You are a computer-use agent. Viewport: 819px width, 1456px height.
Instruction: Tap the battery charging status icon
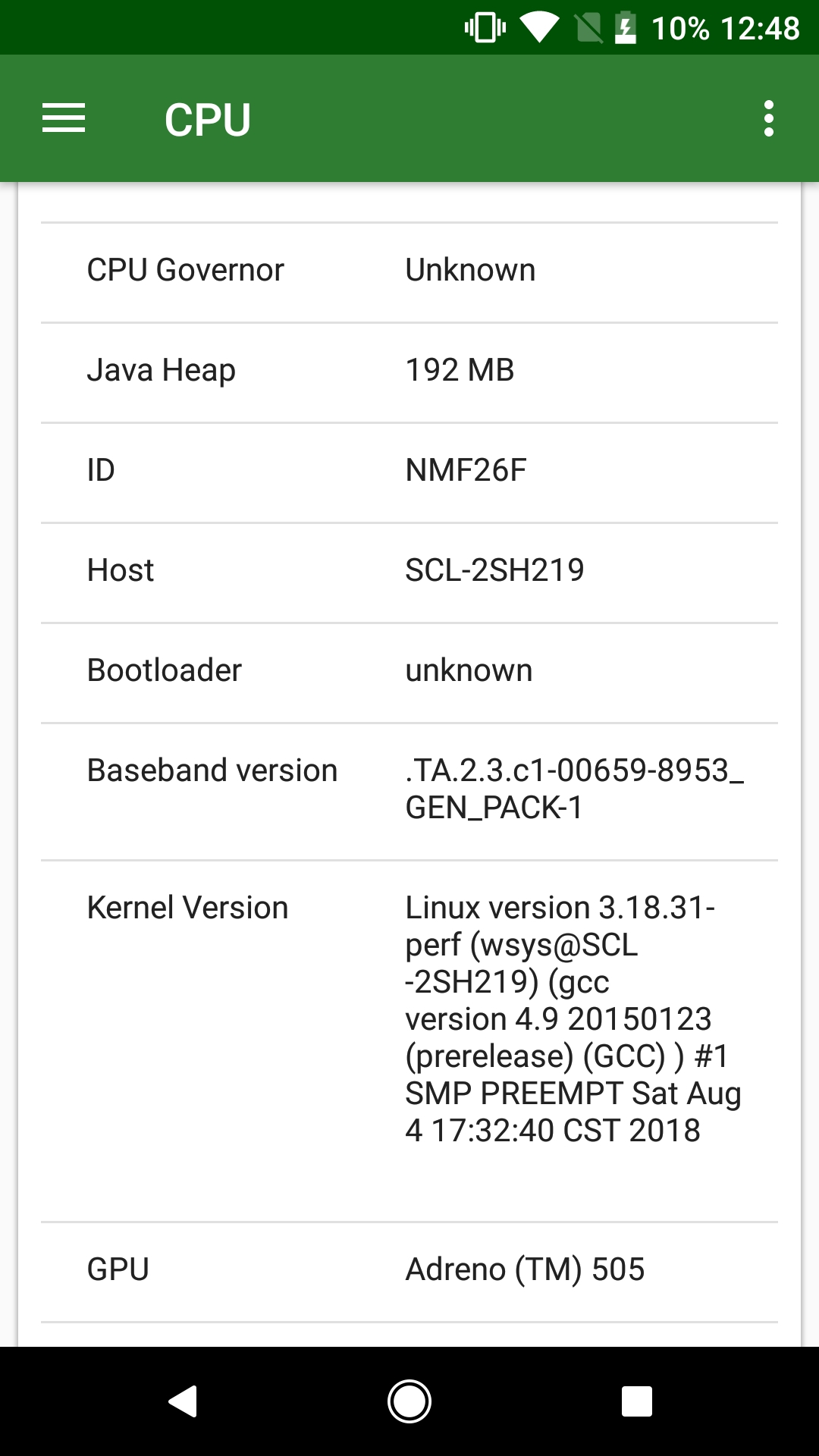(x=625, y=28)
